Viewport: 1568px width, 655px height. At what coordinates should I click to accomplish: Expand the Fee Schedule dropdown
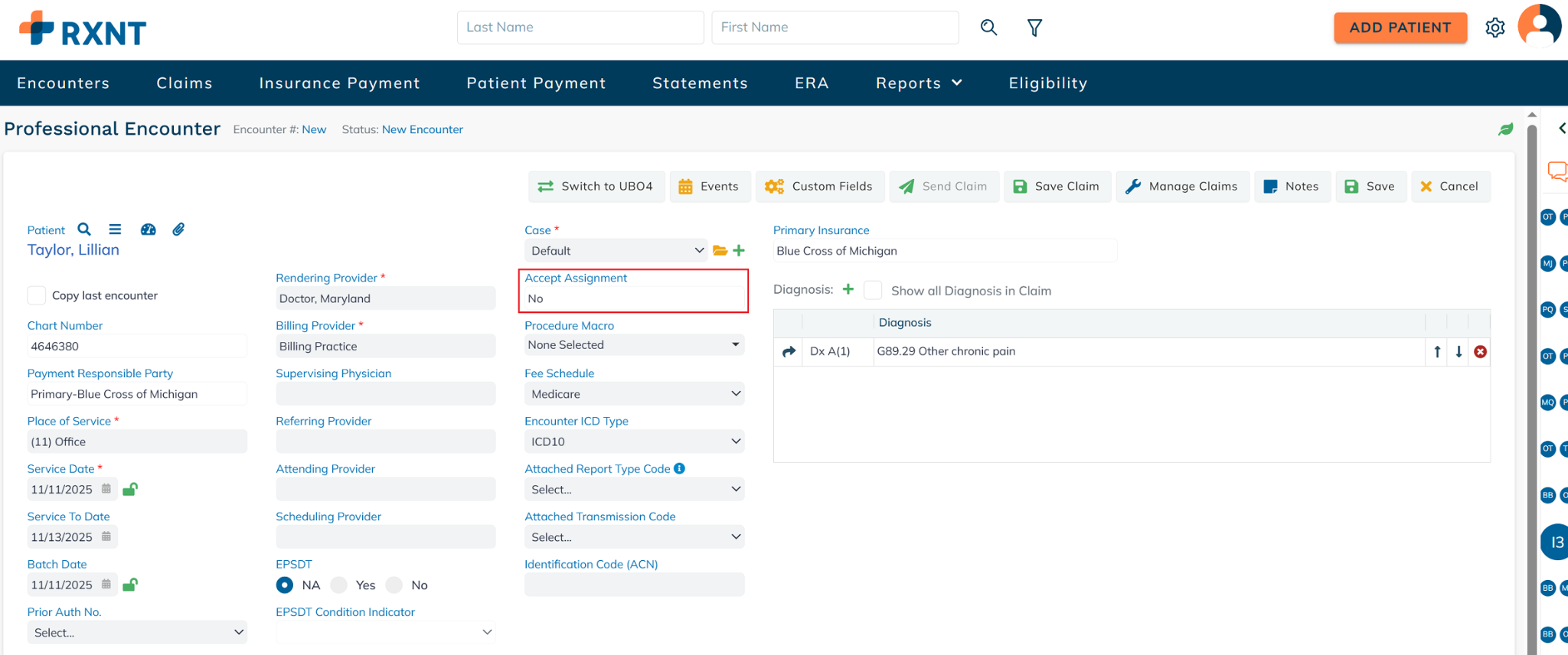pos(634,394)
